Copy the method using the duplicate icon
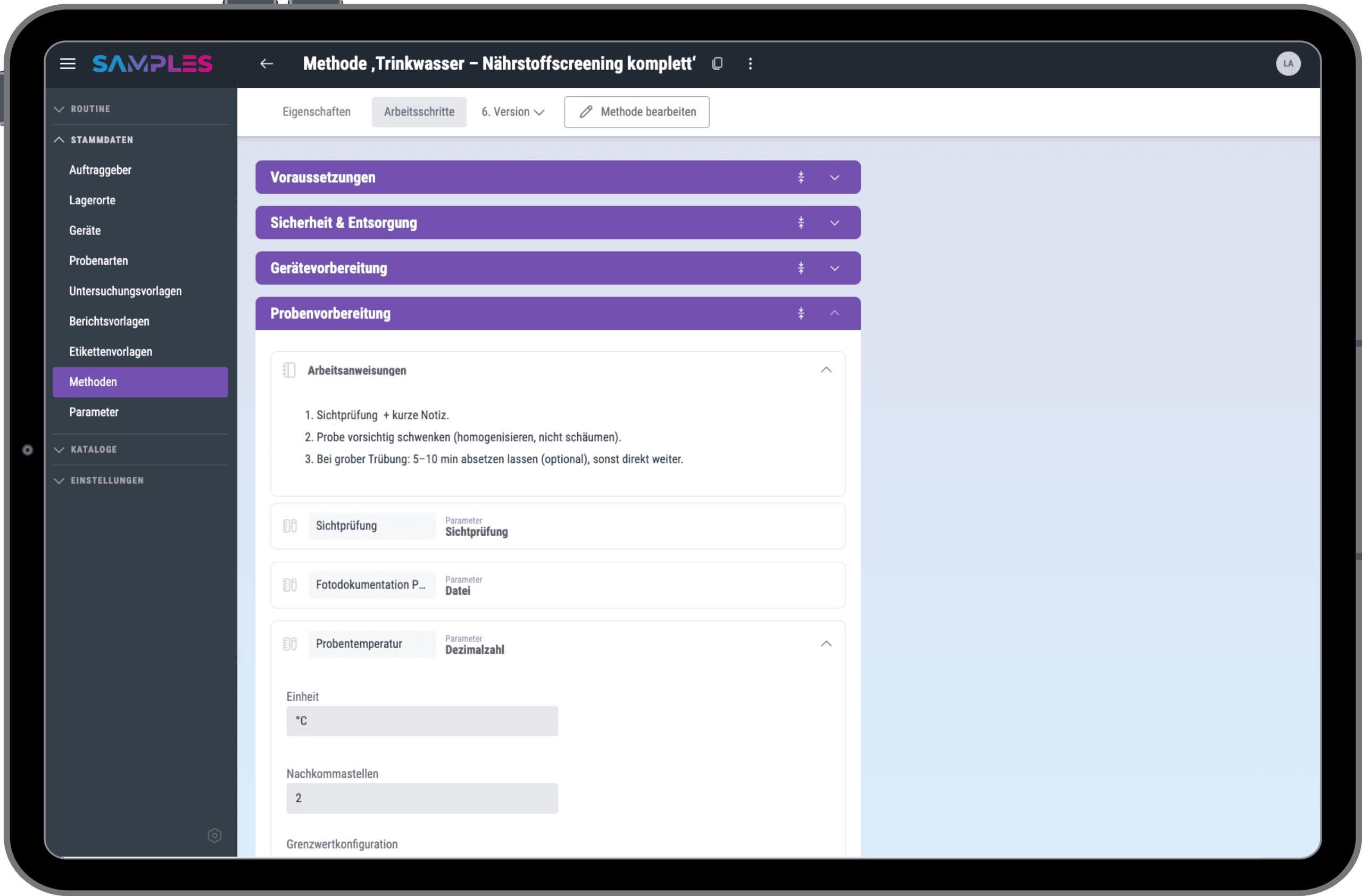This screenshot has height=896, width=1362. pyautogui.click(x=717, y=63)
